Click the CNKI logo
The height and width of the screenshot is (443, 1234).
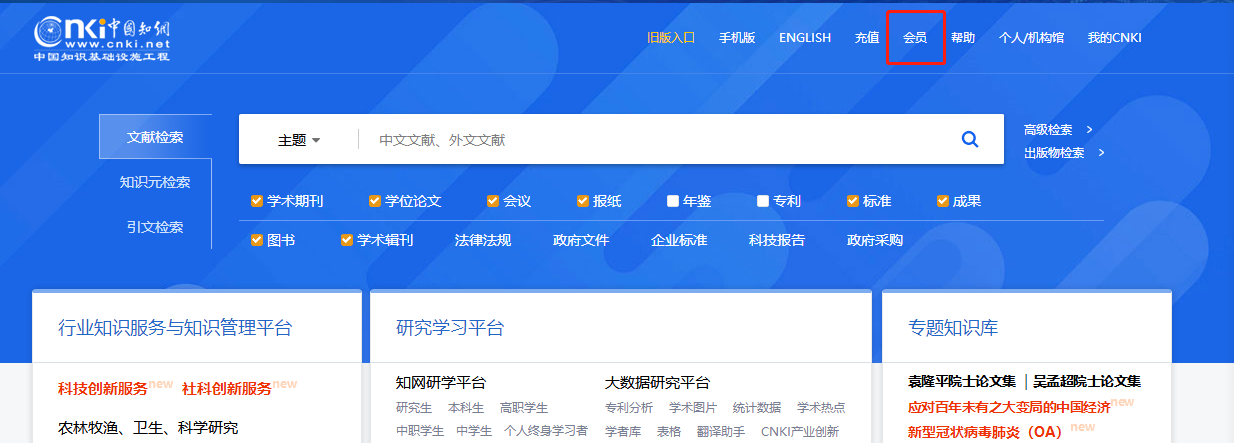(102, 39)
